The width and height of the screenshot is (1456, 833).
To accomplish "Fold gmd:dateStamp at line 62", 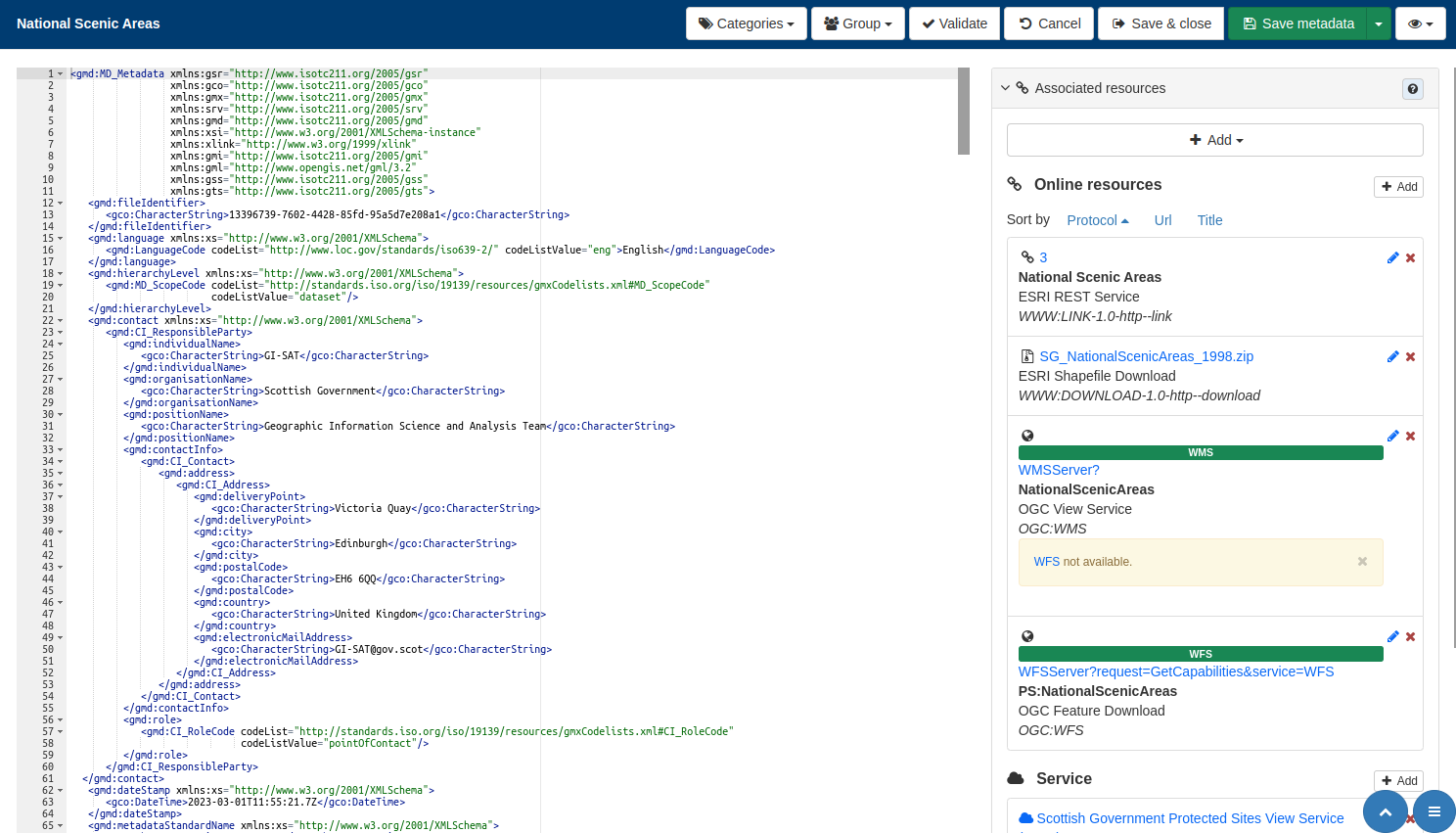I will (60, 791).
